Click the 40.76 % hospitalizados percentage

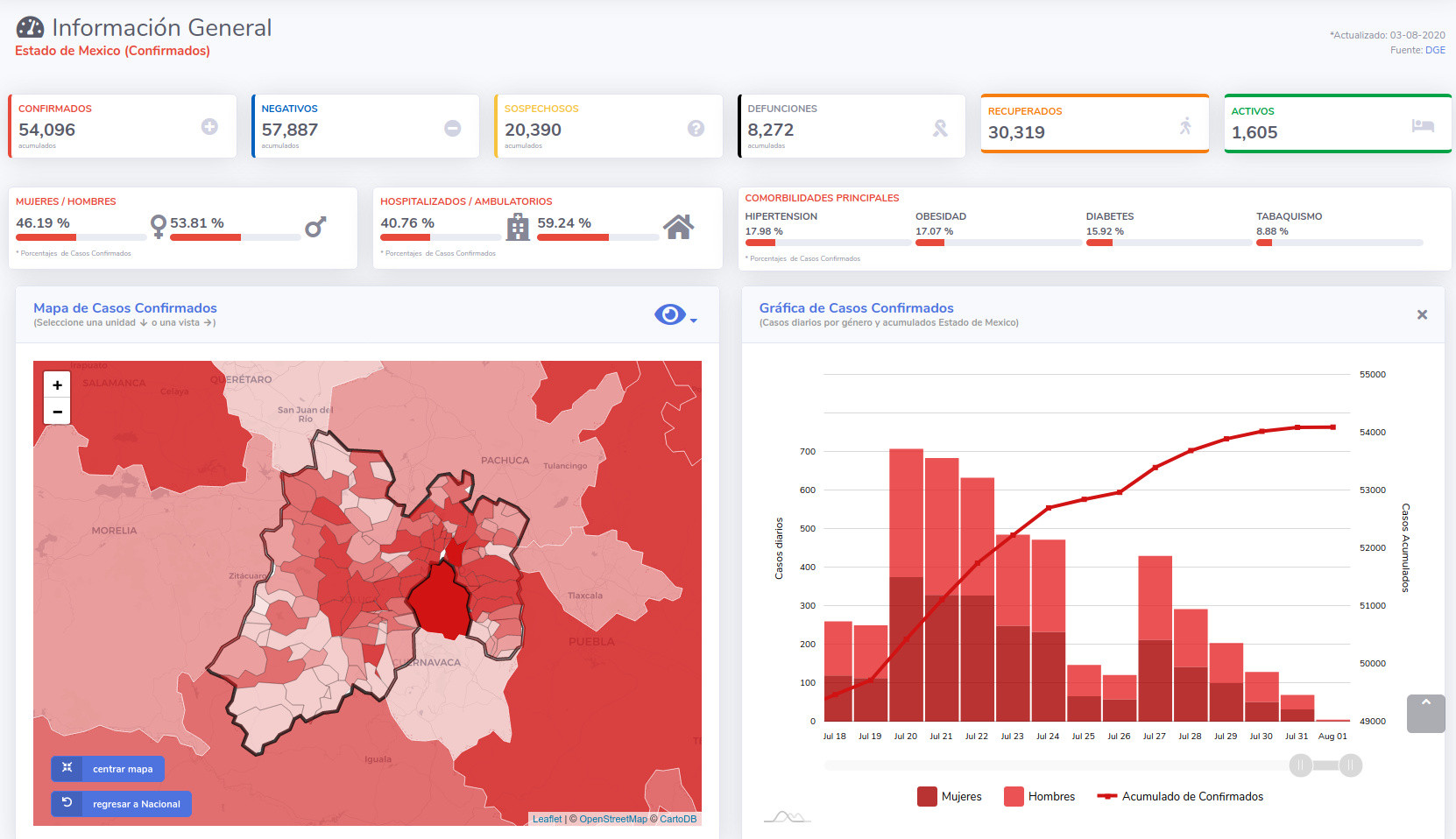click(407, 223)
